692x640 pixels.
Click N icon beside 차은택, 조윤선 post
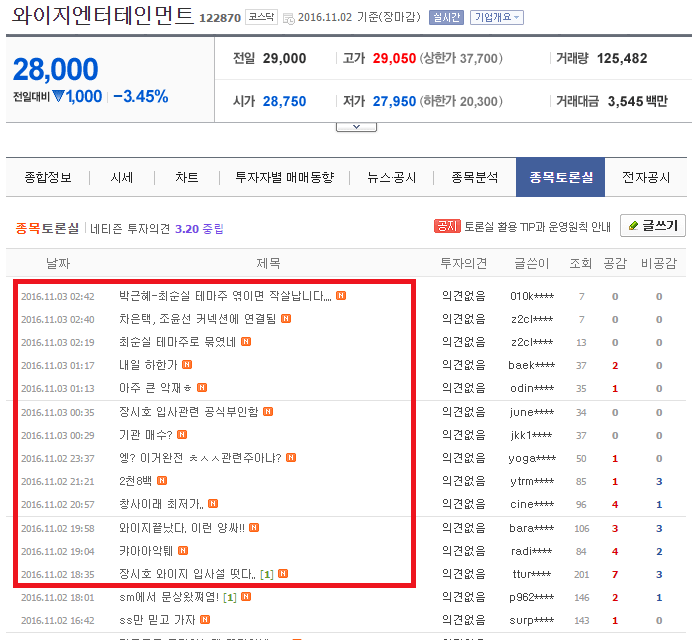tap(286, 318)
